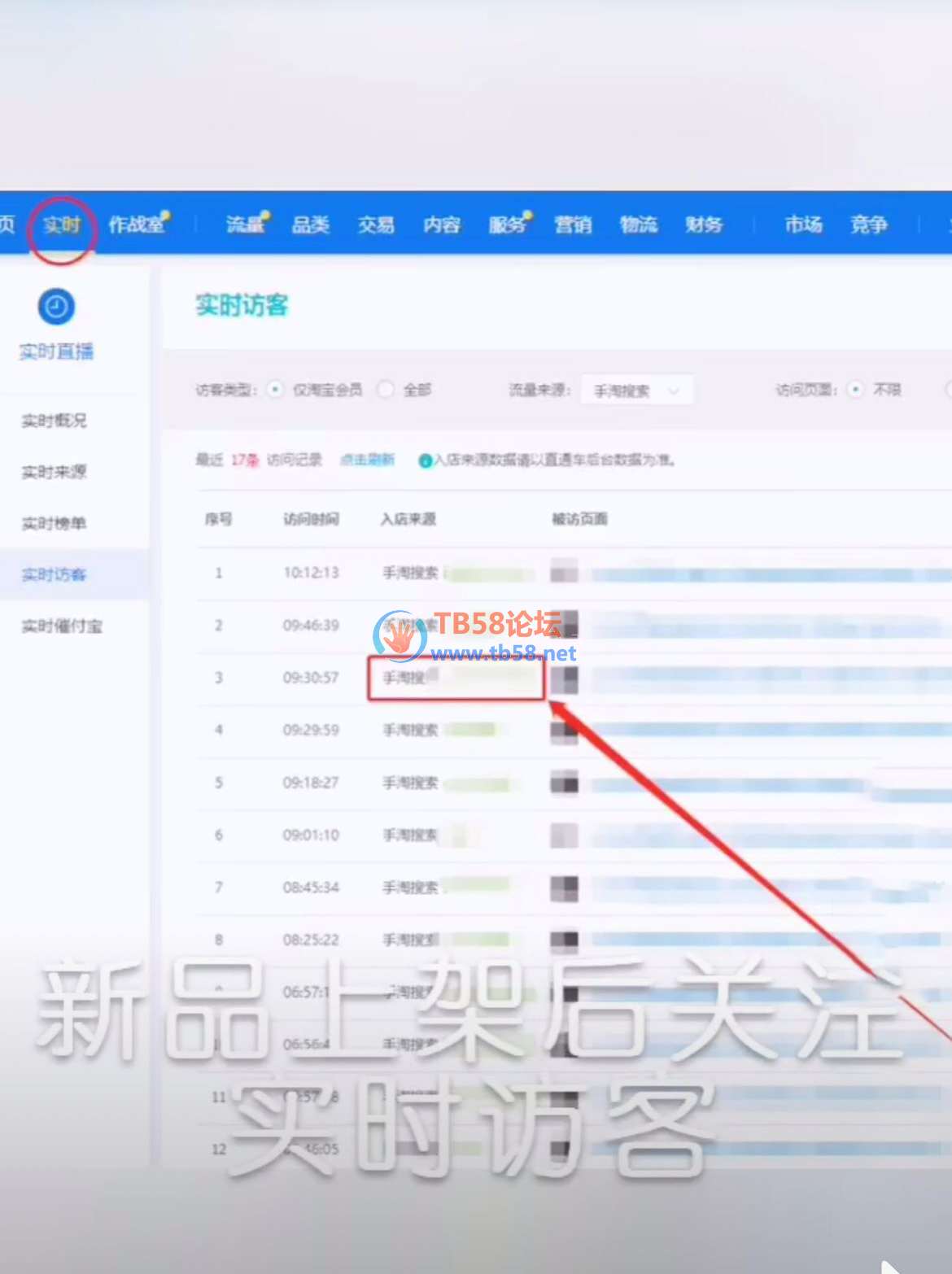
Task: Select 内容 in the top navigation
Action: 440,225
